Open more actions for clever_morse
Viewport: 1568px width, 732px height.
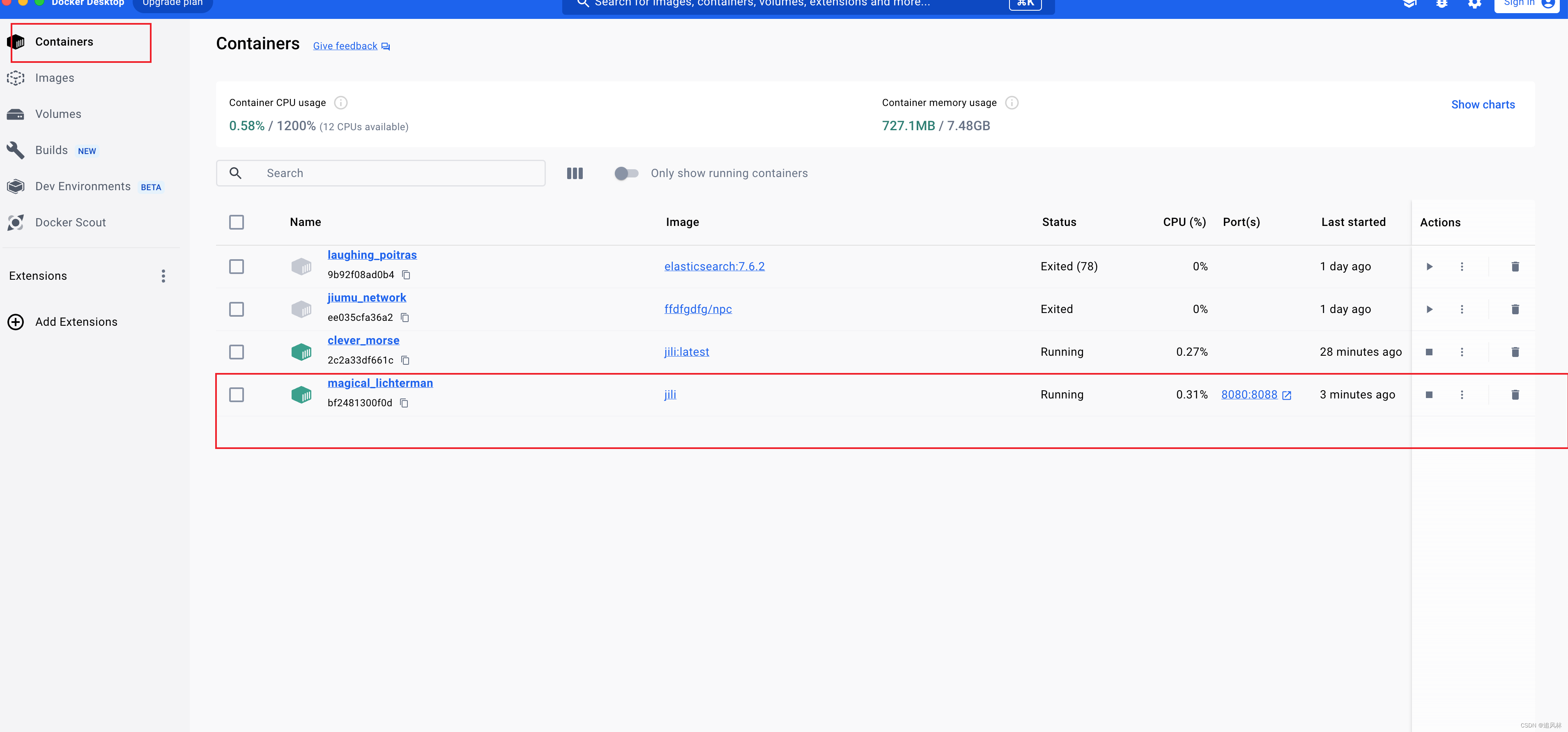point(1462,352)
